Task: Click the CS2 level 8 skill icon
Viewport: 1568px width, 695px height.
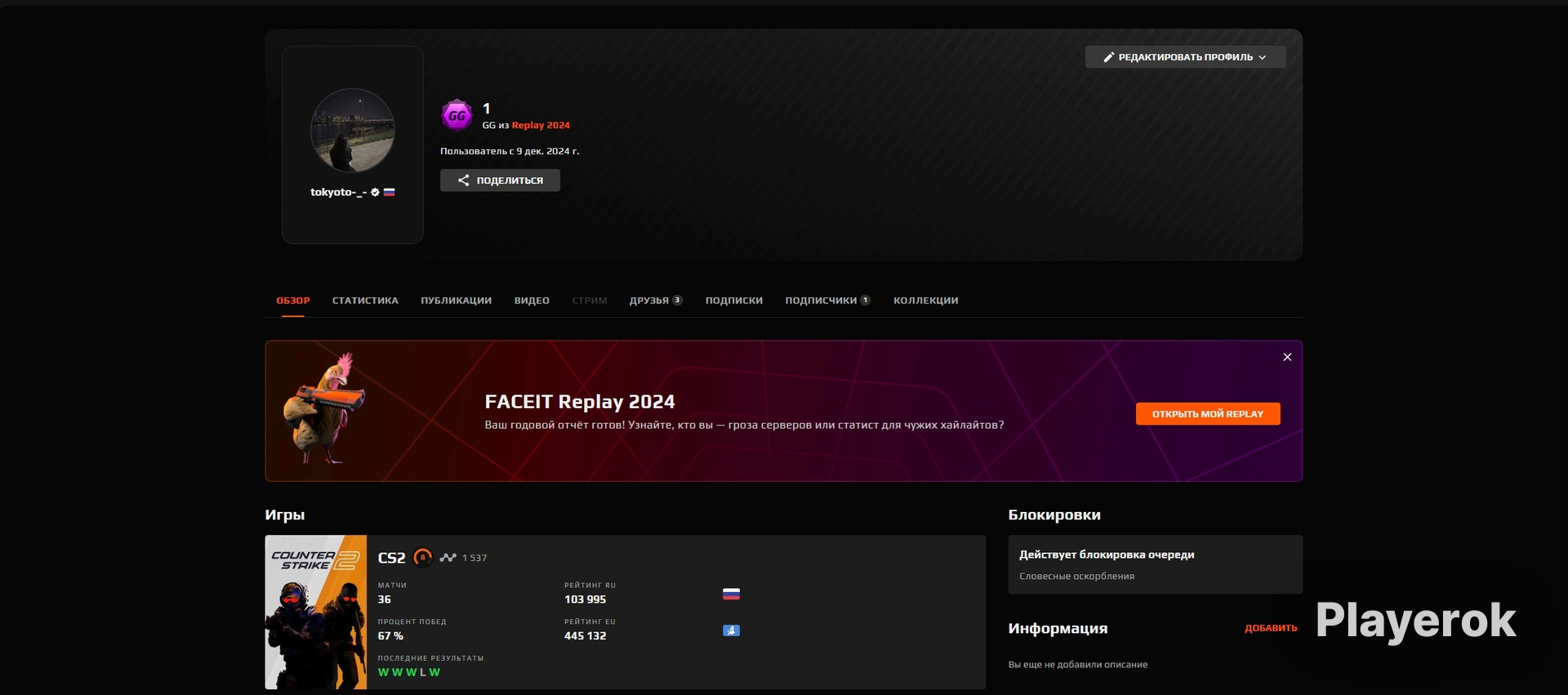Action: tap(422, 557)
